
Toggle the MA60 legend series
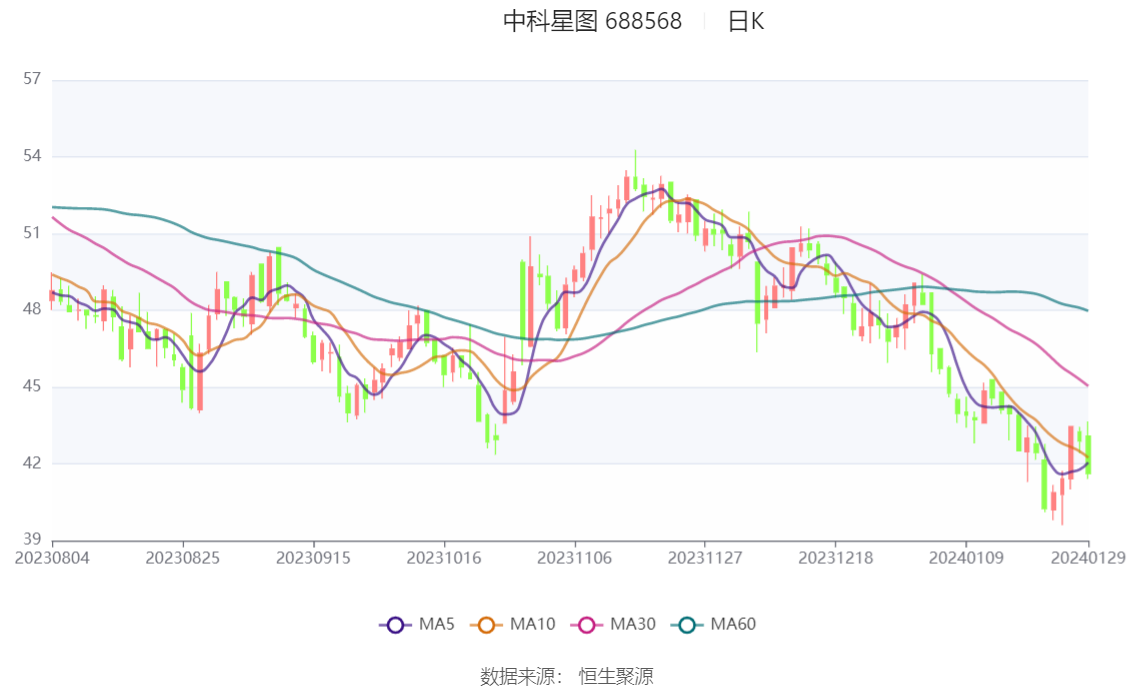click(713, 624)
